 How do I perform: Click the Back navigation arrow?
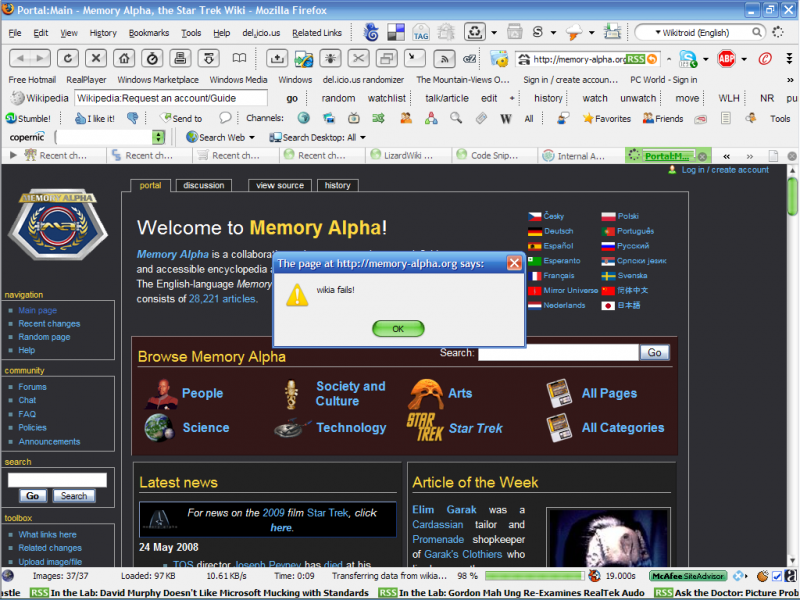pyautogui.click(x=20, y=58)
